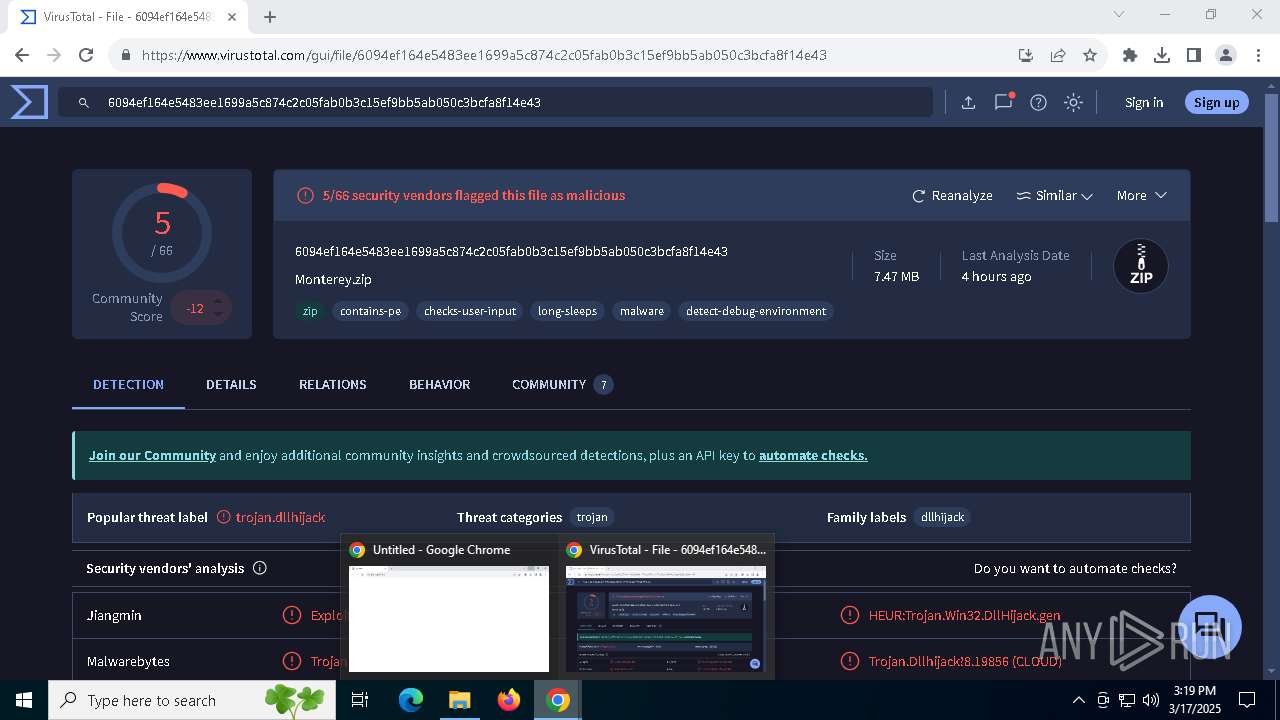Open the volume speaker tray icon
This screenshot has height=720, width=1280.
point(1151,700)
